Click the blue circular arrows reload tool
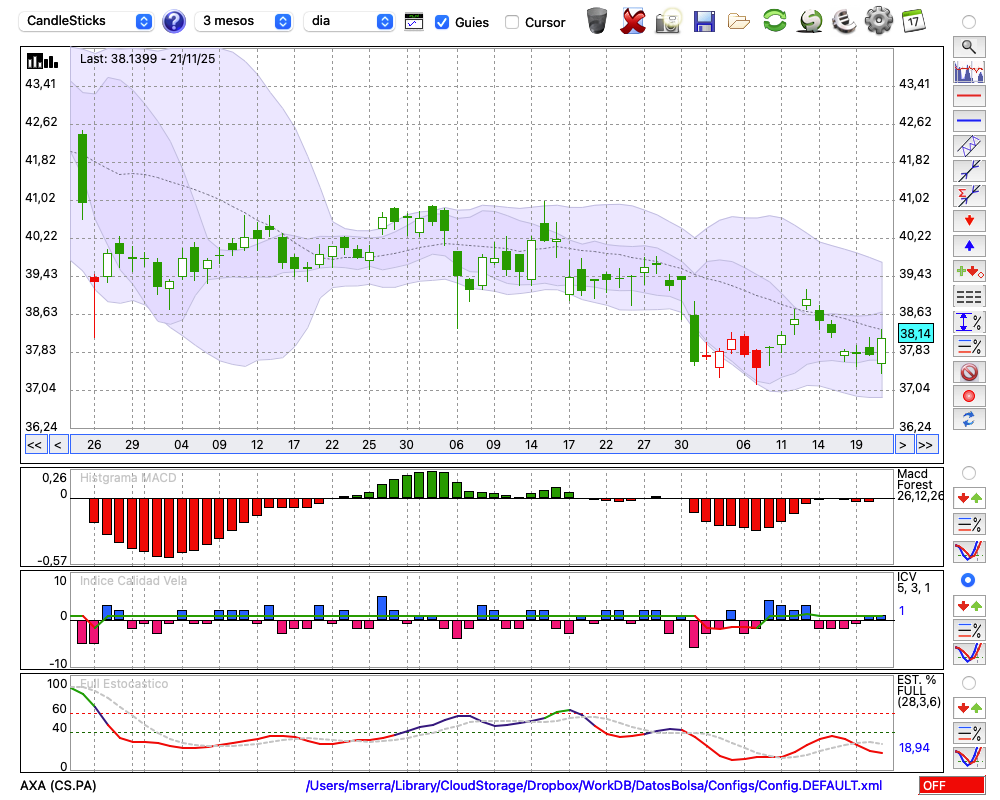Screen dimensions: 1000x800 (969, 419)
